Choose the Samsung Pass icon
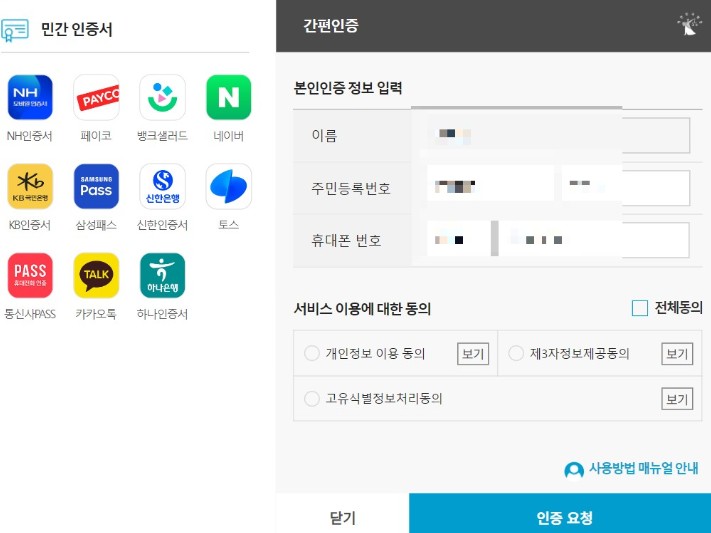Viewport: 711px width, 533px height. pyautogui.click(x=96, y=186)
